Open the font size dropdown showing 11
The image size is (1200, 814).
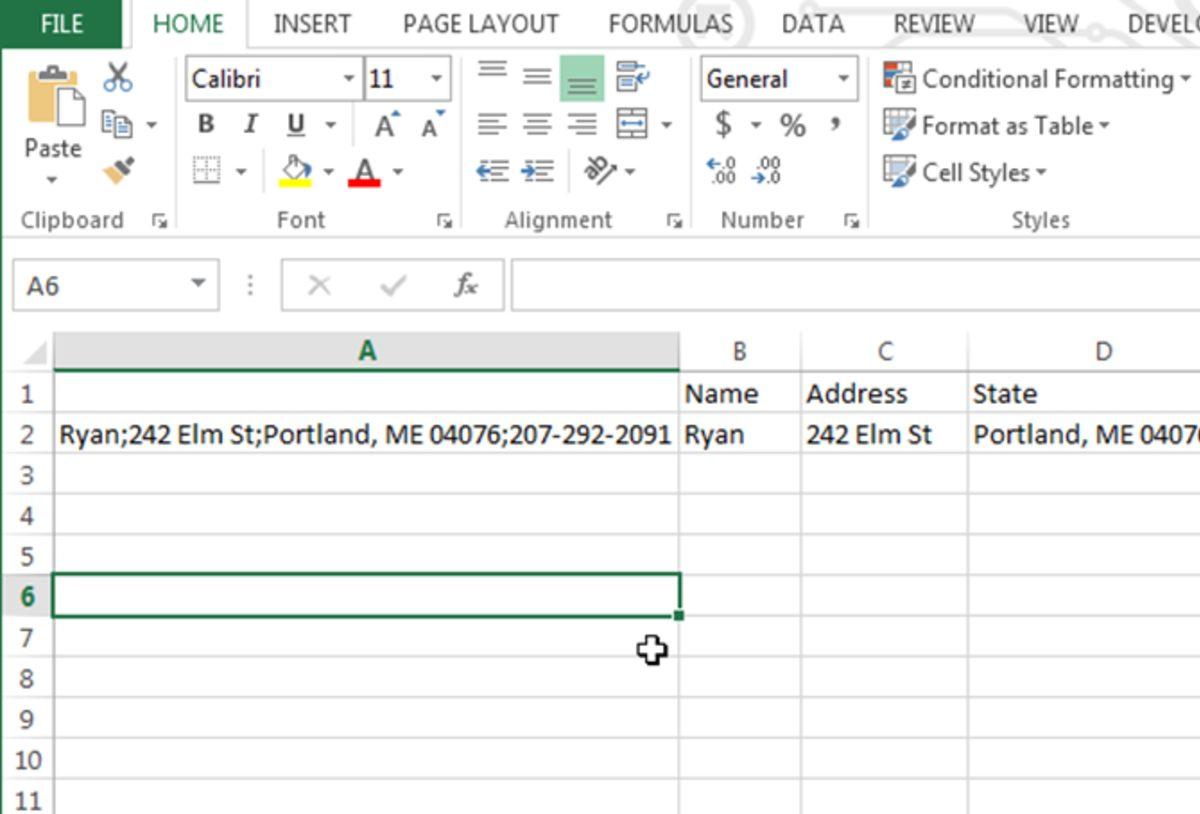coord(436,78)
